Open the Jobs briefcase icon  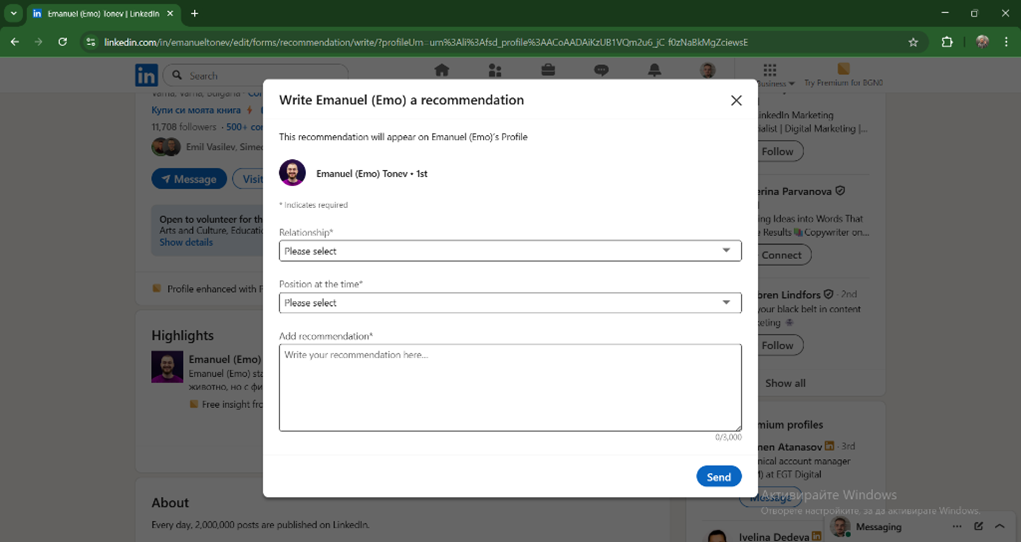coord(548,71)
